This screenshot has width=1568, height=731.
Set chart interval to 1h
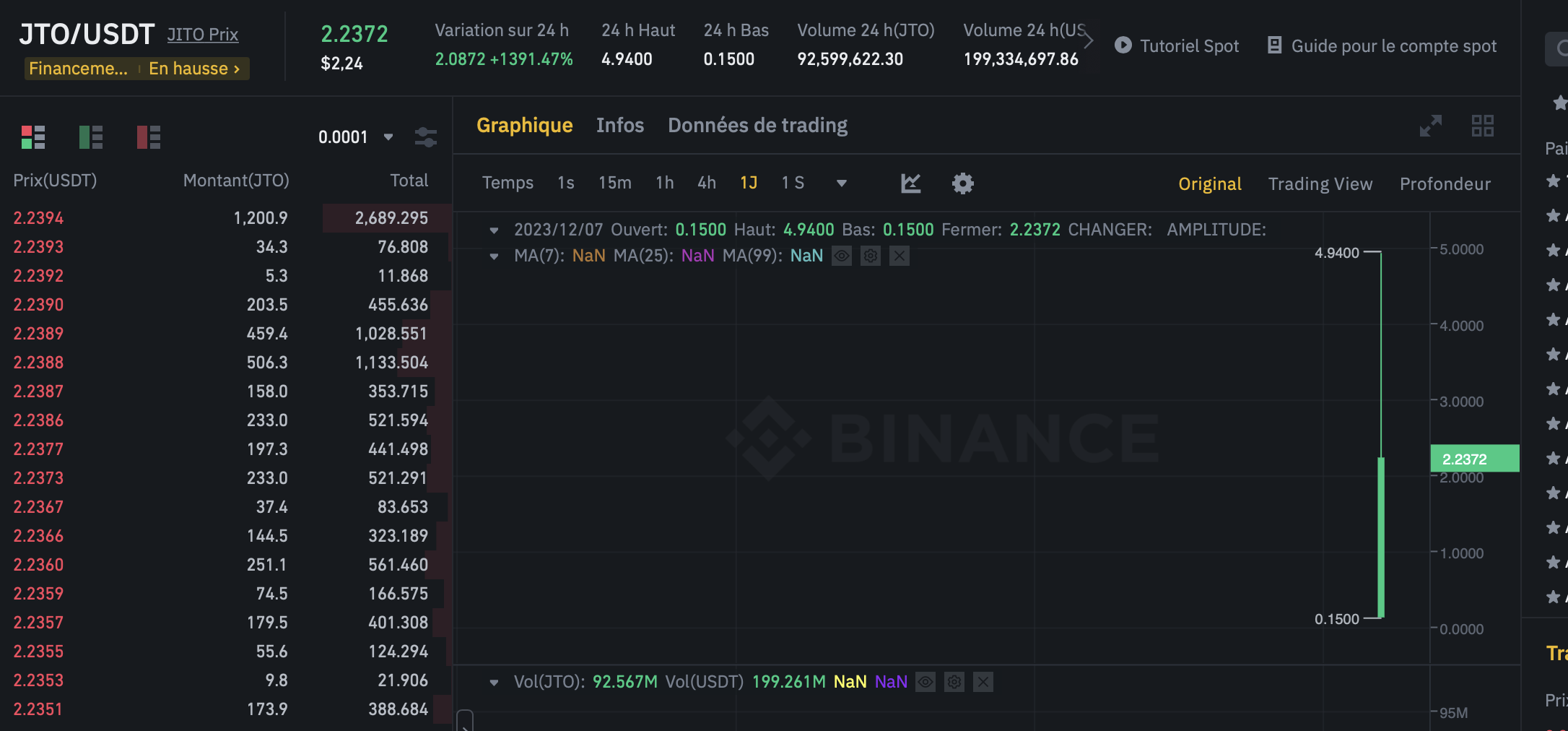coord(665,183)
